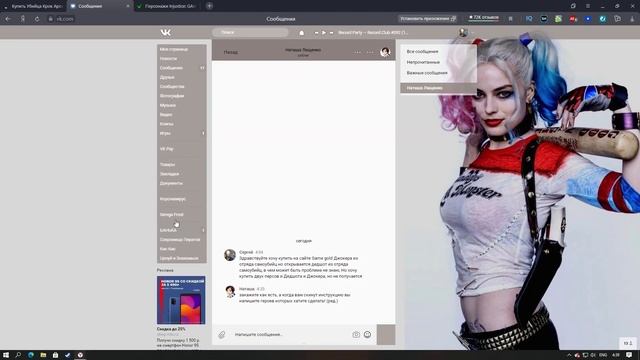Click the search field in VK header
This screenshot has height=360, width=640.
[x=250, y=32]
